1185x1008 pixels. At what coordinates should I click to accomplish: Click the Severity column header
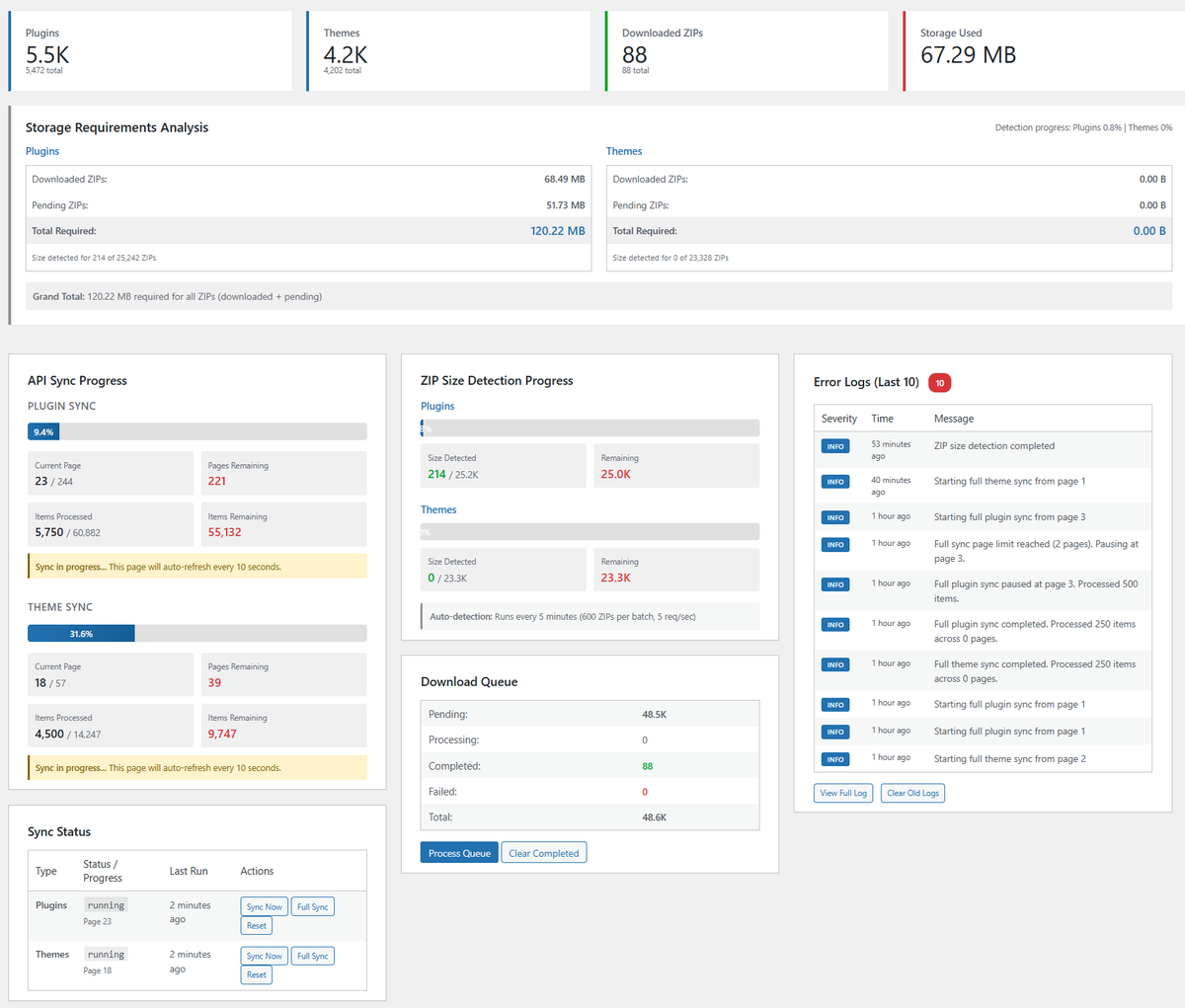839,419
